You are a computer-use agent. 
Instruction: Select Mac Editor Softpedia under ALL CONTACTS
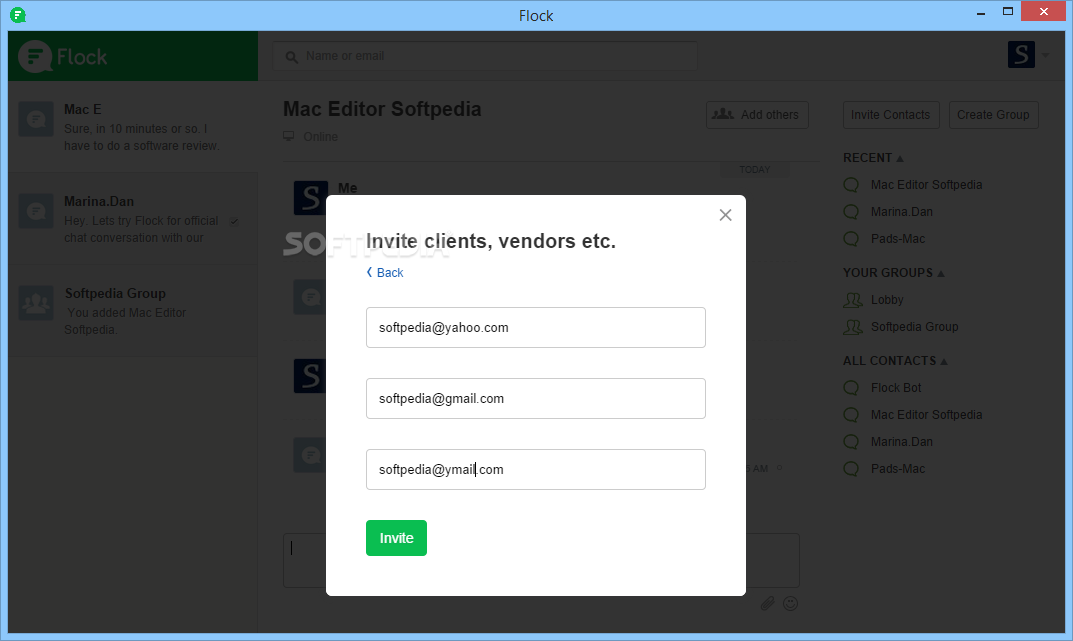pos(926,415)
